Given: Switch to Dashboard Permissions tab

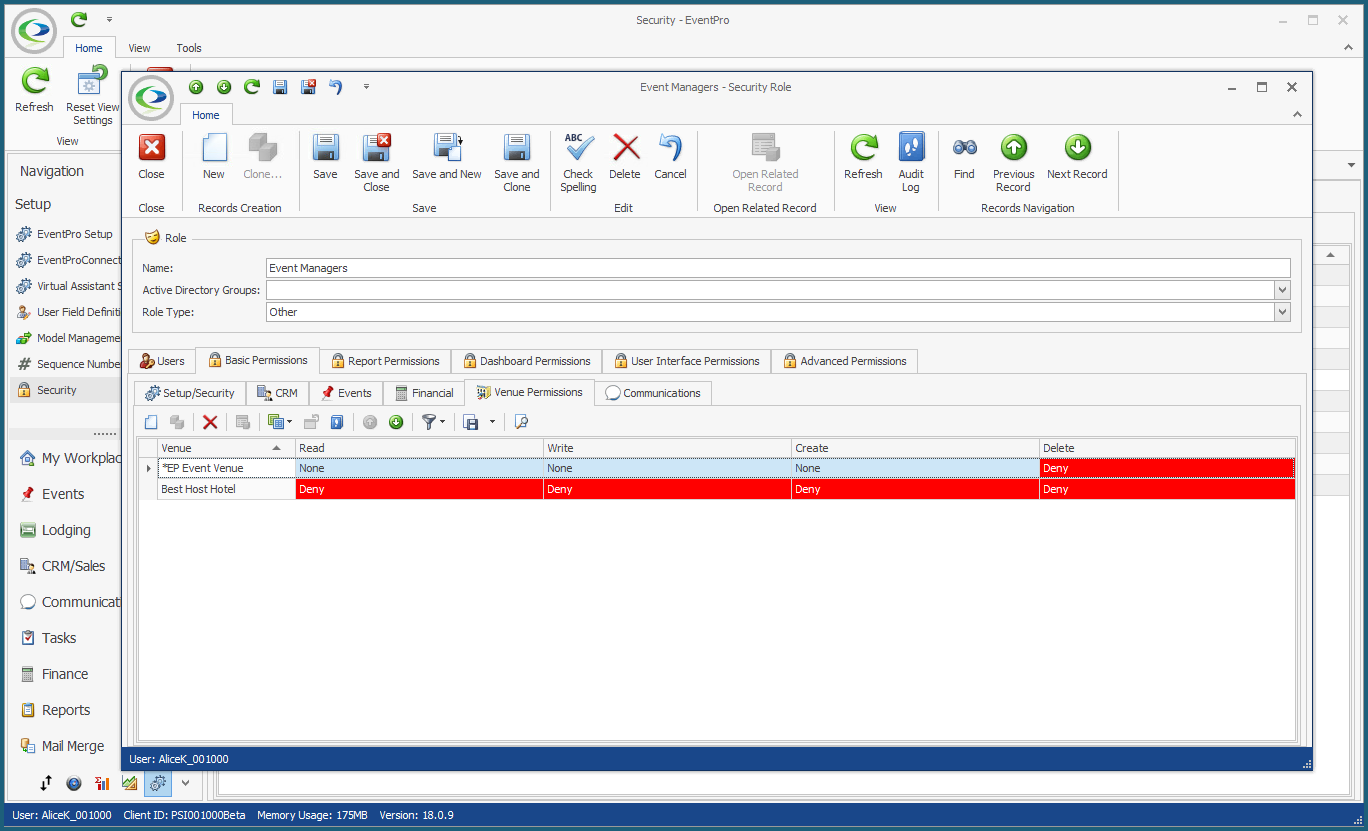Looking at the screenshot, I should [x=526, y=361].
